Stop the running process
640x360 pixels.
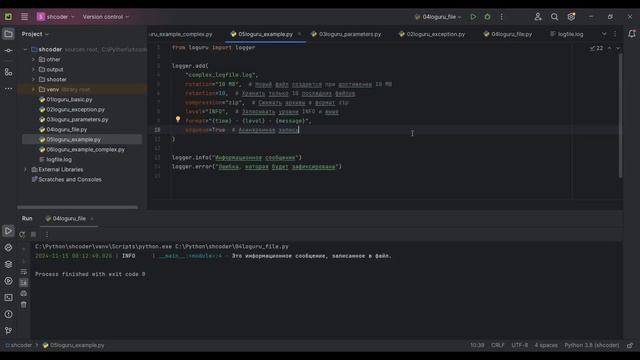pos(34,234)
